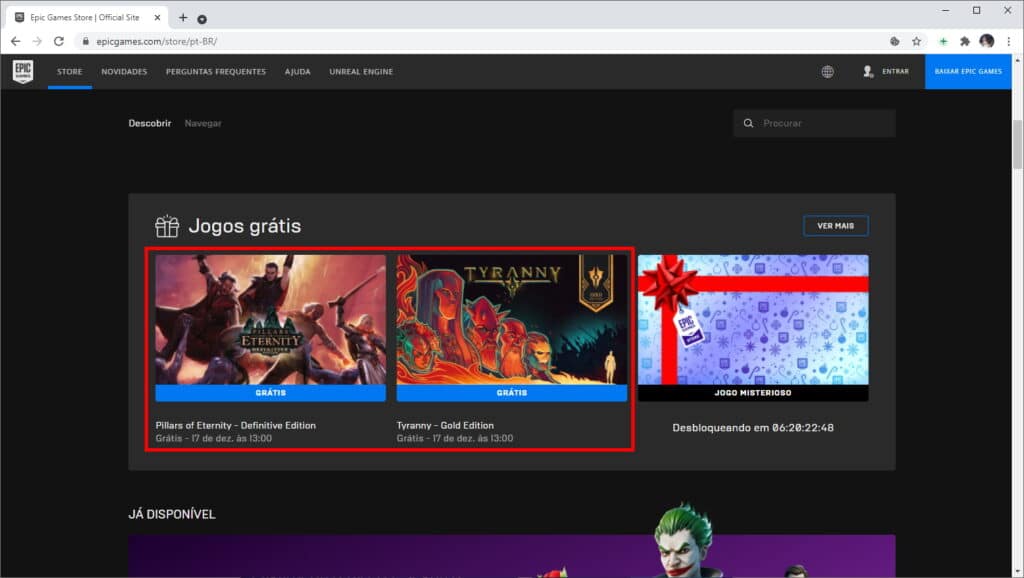1024x578 pixels.
Task: Click the padlock site info icon
Action: click(85, 41)
